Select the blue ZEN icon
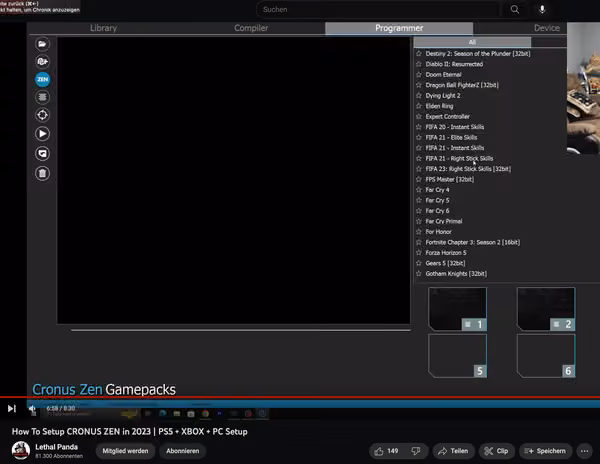The height and width of the screenshot is (464, 600). 42,79
